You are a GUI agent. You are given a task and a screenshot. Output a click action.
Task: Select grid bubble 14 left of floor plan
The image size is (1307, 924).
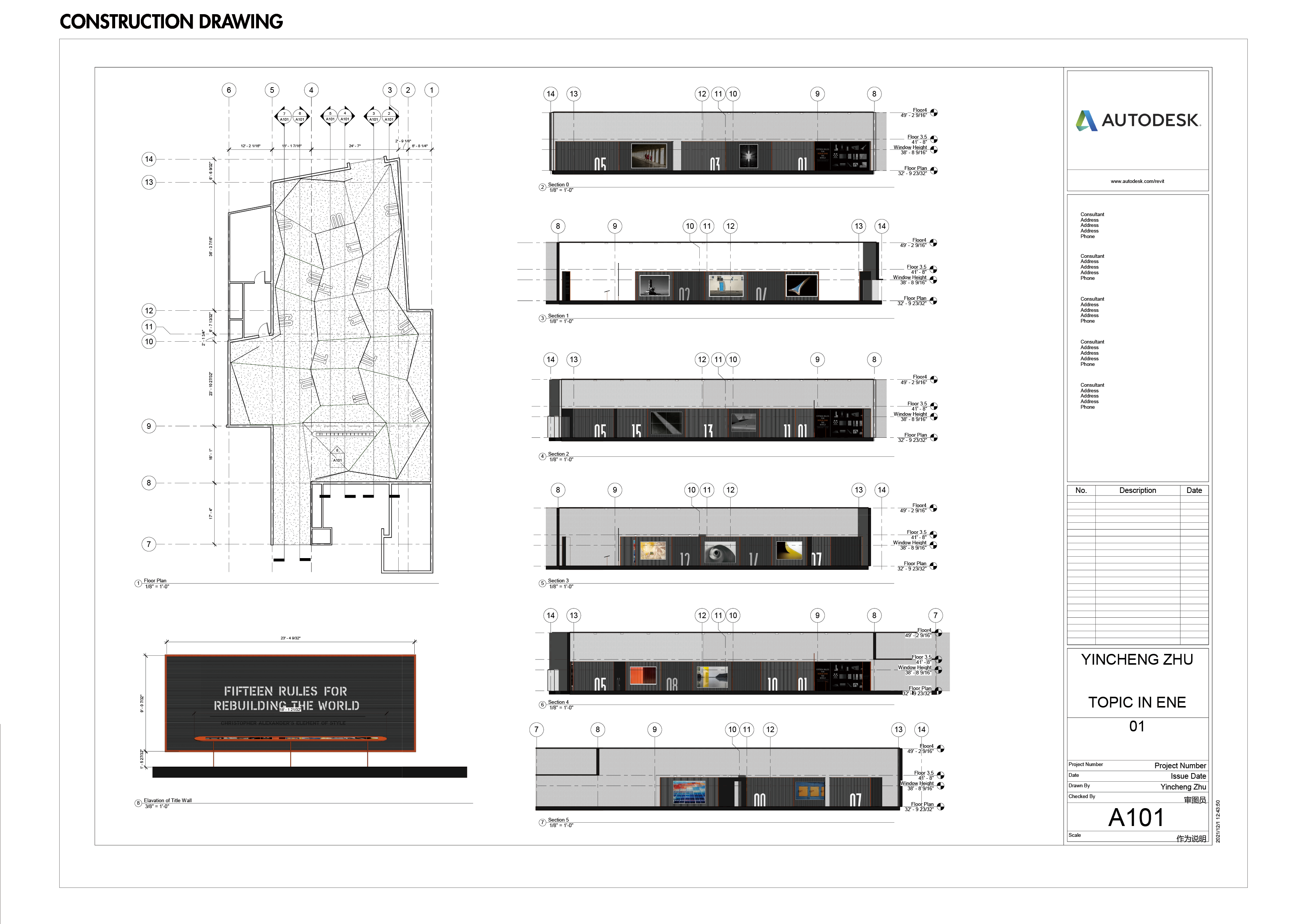(149, 159)
